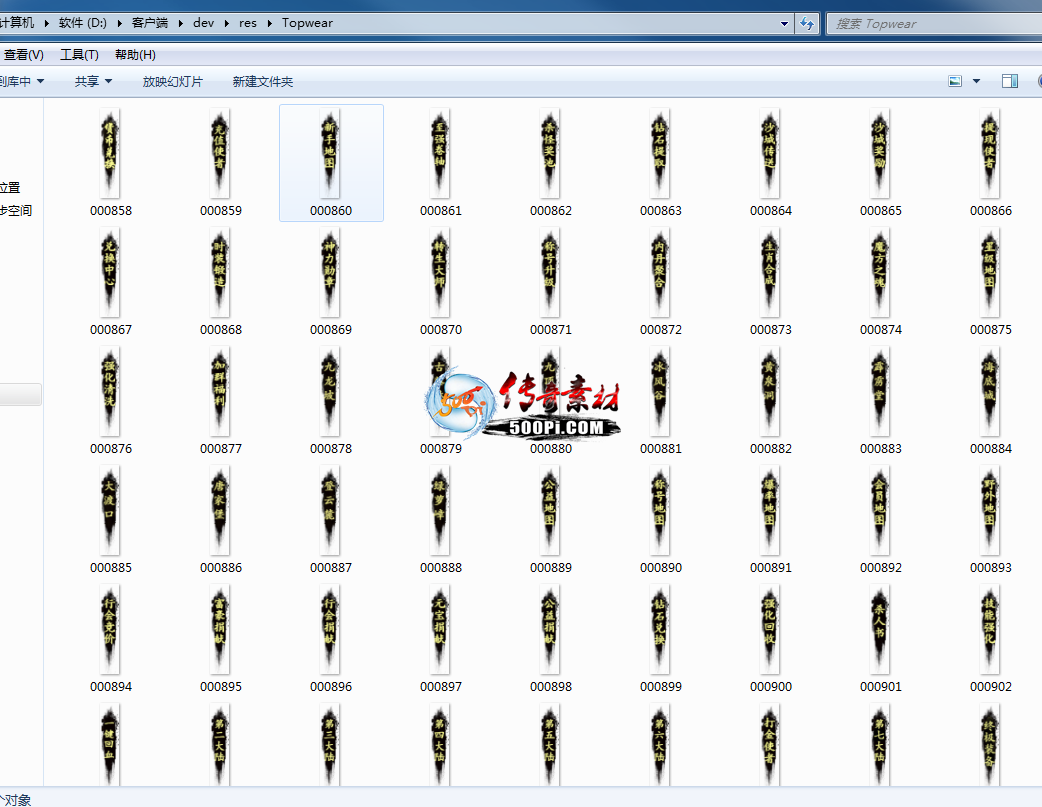Select image 000896
The height and width of the screenshot is (807, 1042).
330,630
